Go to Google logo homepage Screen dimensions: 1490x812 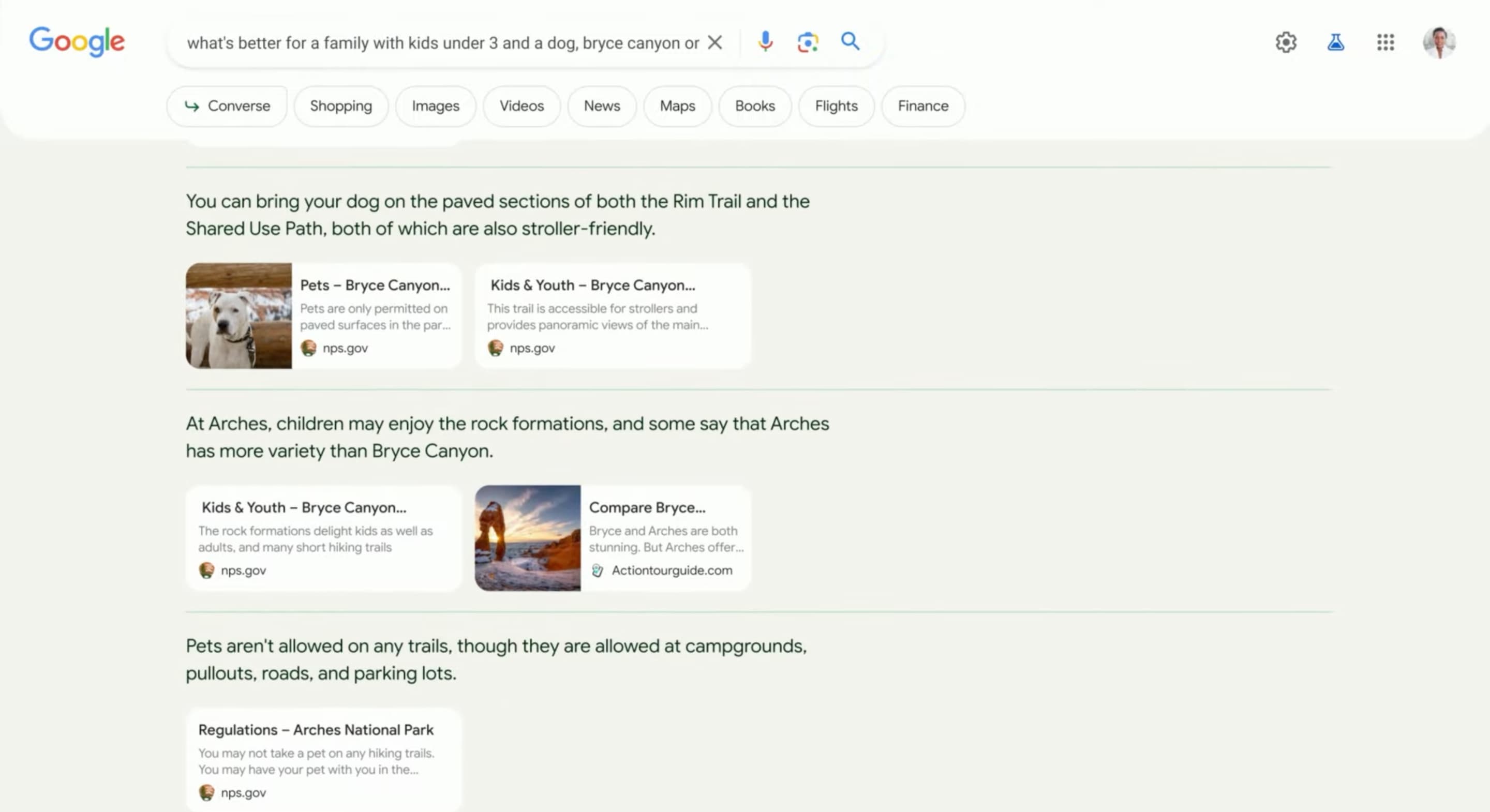click(x=77, y=42)
